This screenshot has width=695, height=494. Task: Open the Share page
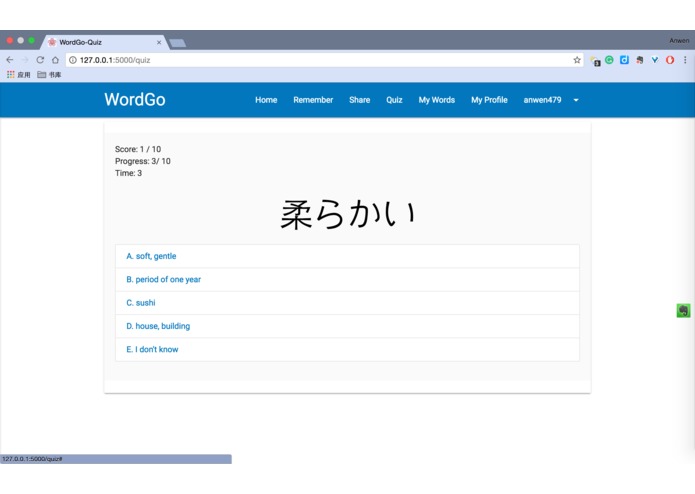click(359, 100)
